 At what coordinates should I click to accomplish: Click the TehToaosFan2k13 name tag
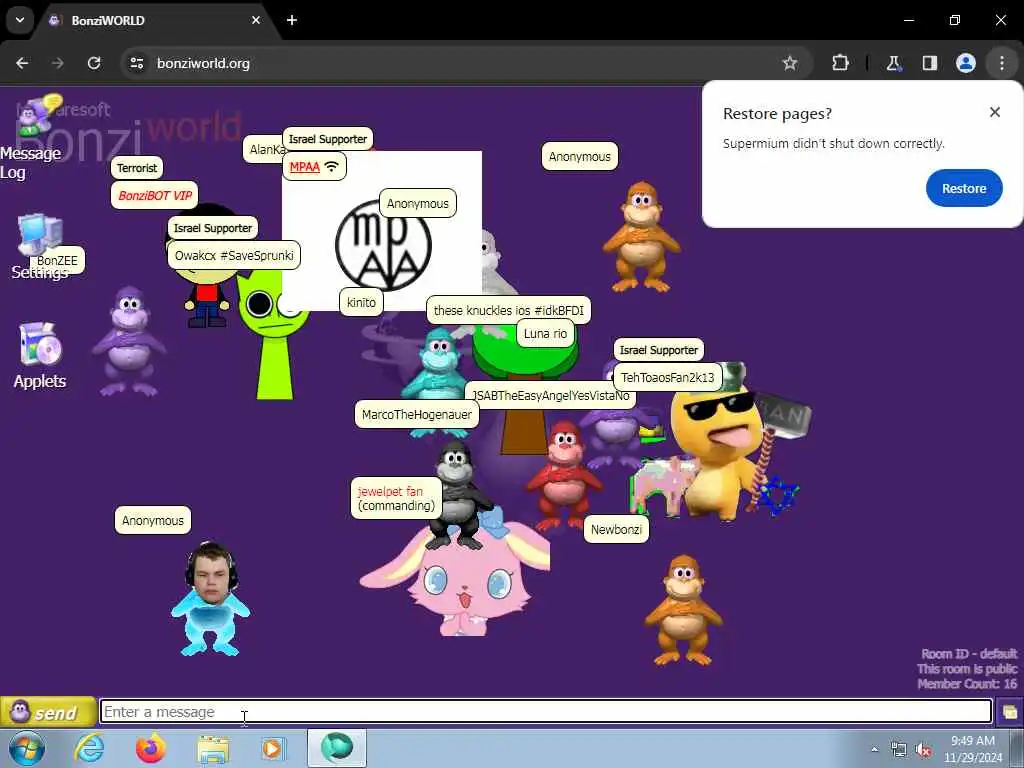[x=667, y=377]
